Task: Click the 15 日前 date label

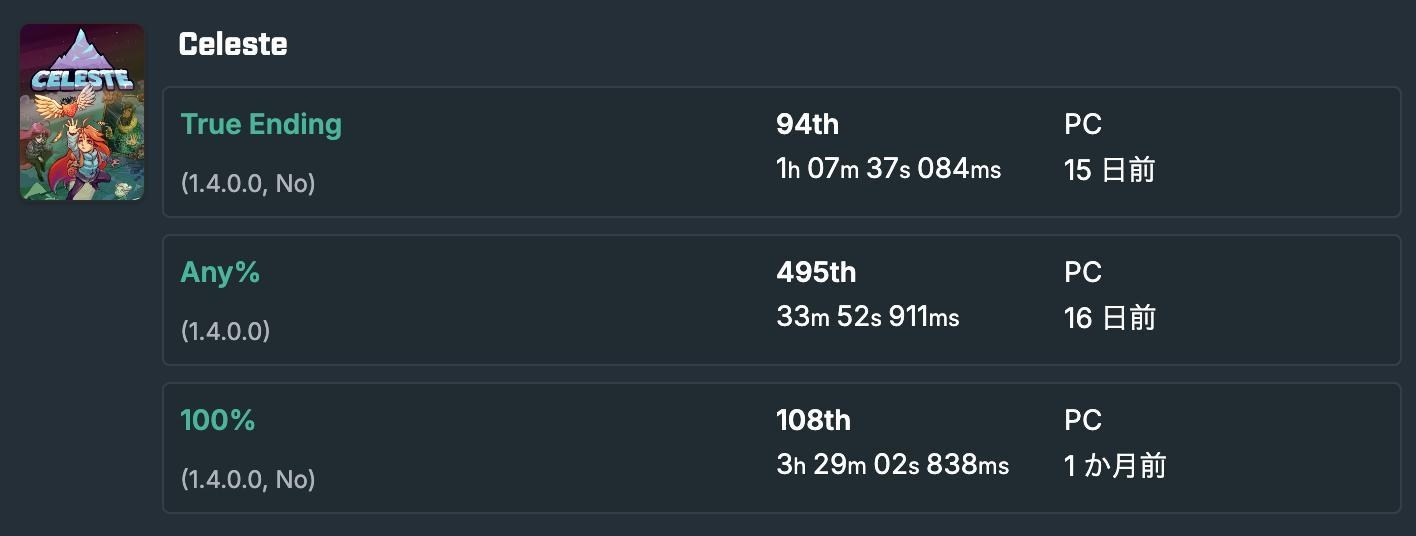Action: tap(1110, 170)
